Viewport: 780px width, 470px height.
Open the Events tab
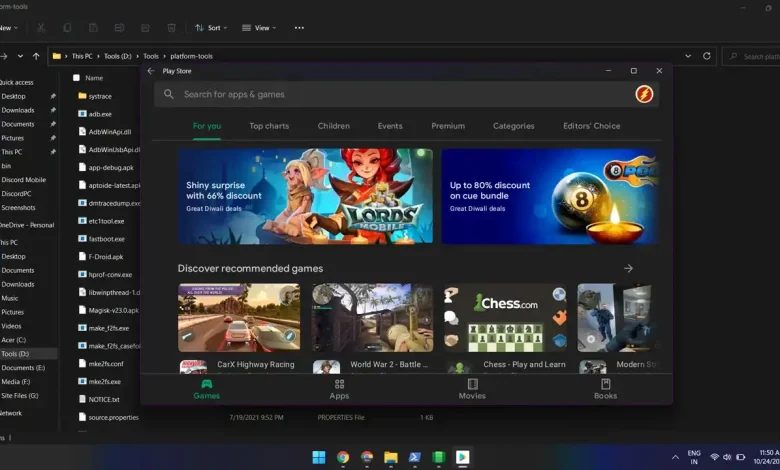coord(390,126)
